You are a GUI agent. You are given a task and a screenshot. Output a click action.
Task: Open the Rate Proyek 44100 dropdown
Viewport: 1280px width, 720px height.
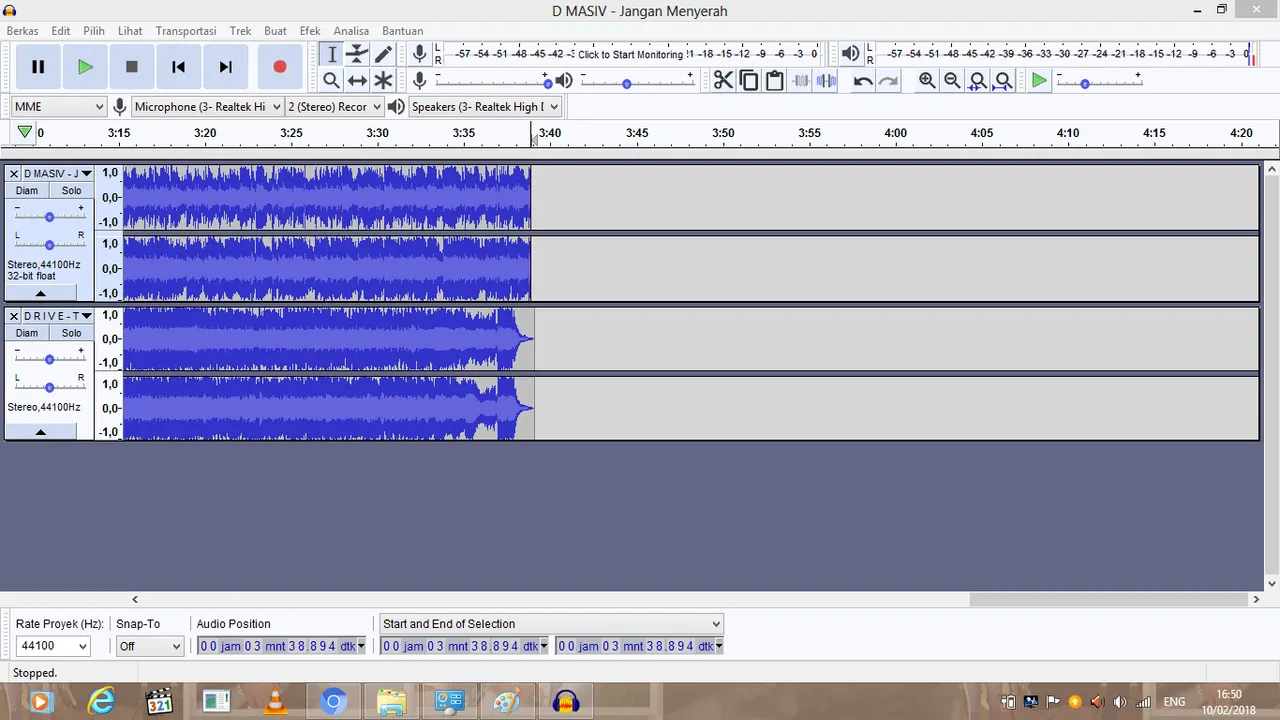point(52,646)
